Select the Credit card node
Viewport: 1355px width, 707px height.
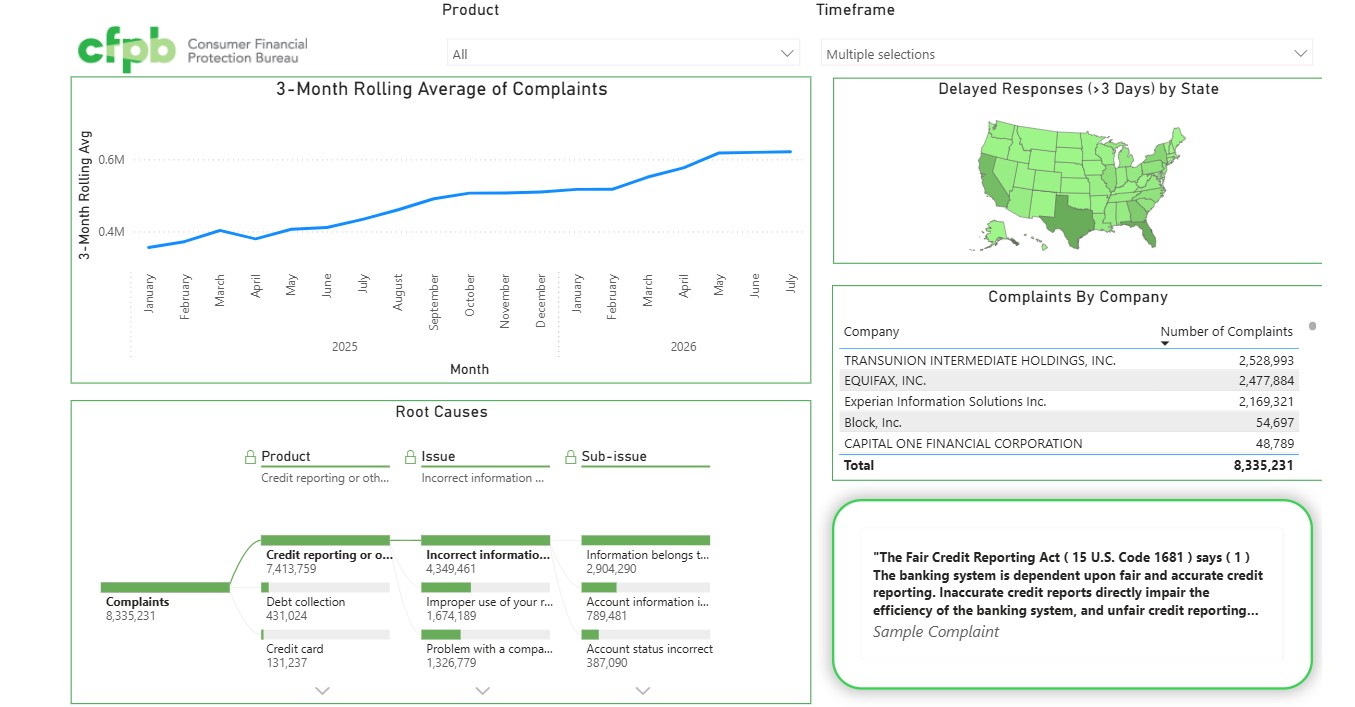[325, 634]
